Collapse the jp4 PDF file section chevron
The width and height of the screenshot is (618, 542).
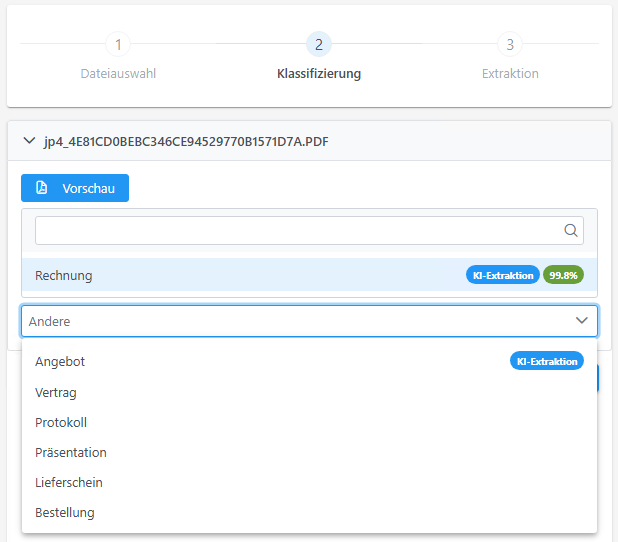(x=29, y=141)
